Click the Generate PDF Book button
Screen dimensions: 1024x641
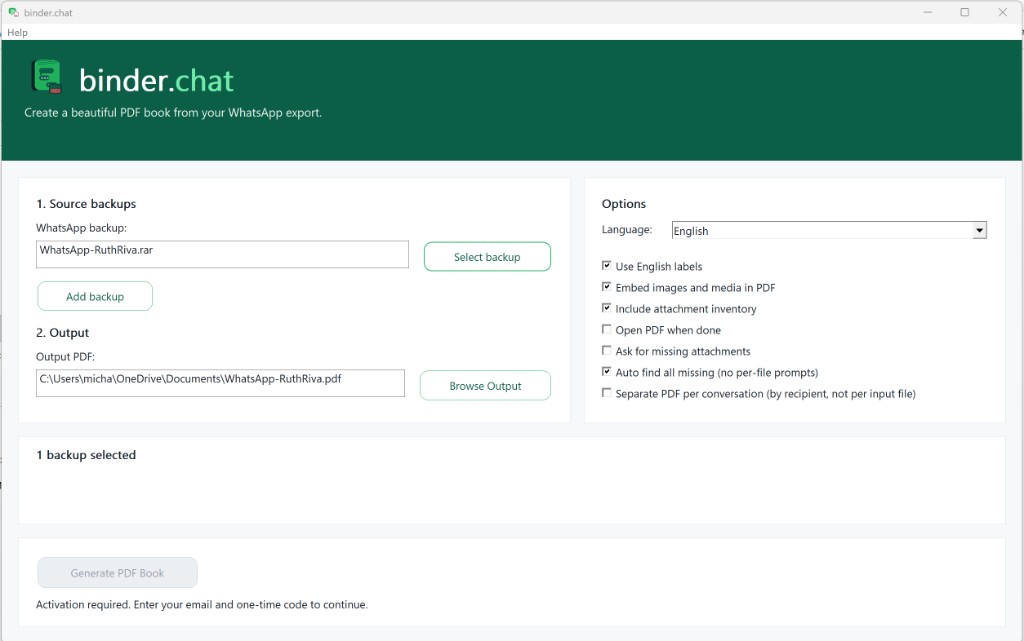click(118, 573)
